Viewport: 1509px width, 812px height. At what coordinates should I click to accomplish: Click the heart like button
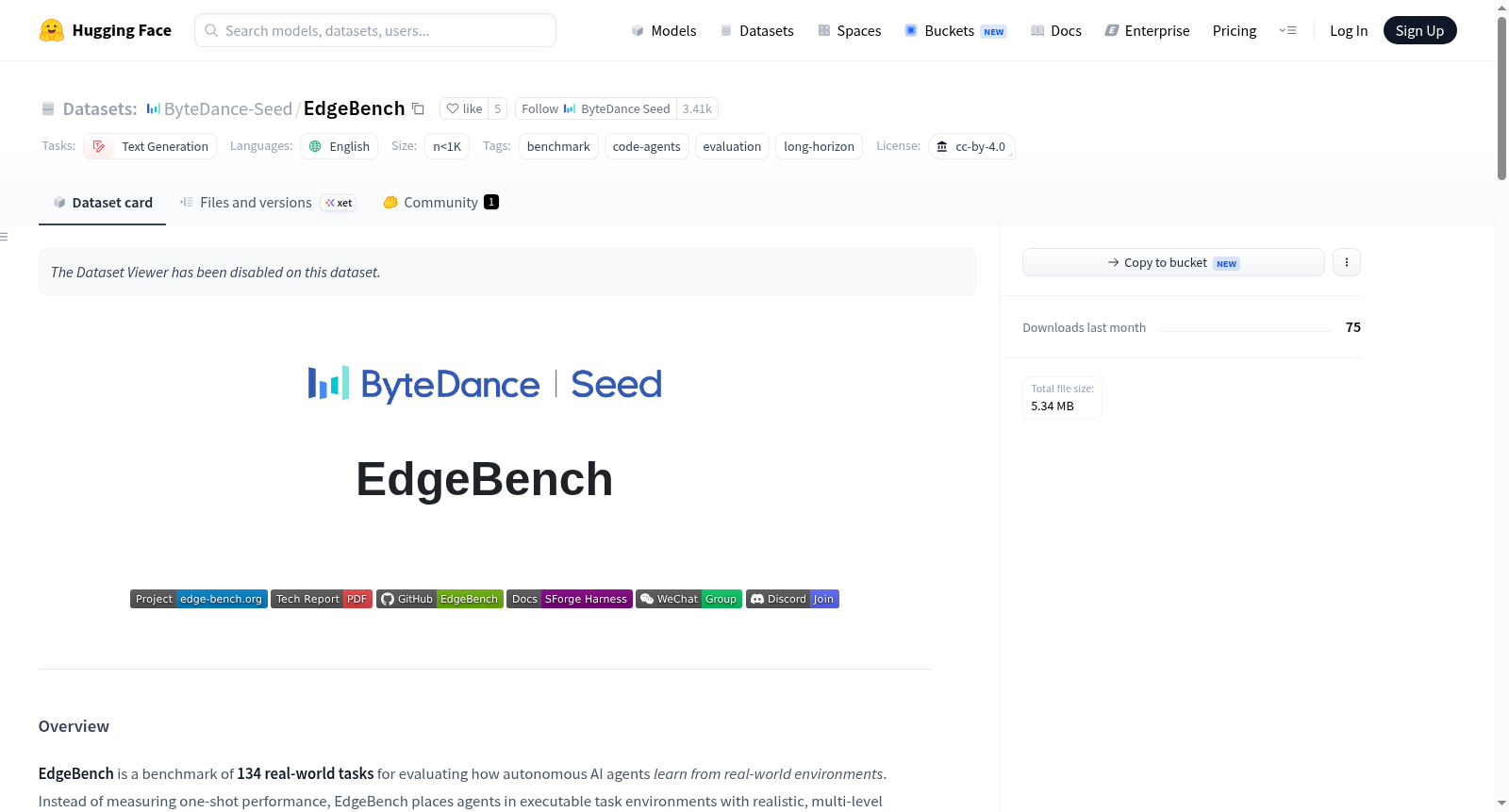click(x=464, y=108)
